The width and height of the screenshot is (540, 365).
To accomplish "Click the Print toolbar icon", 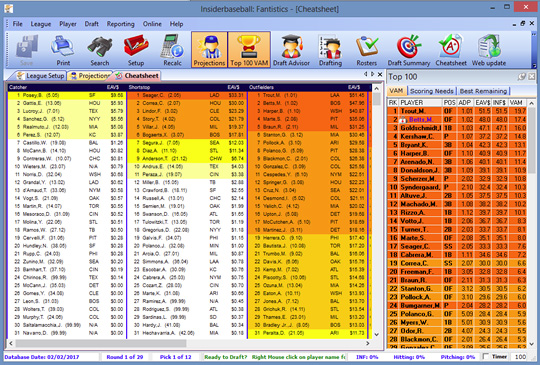I will (x=63, y=50).
